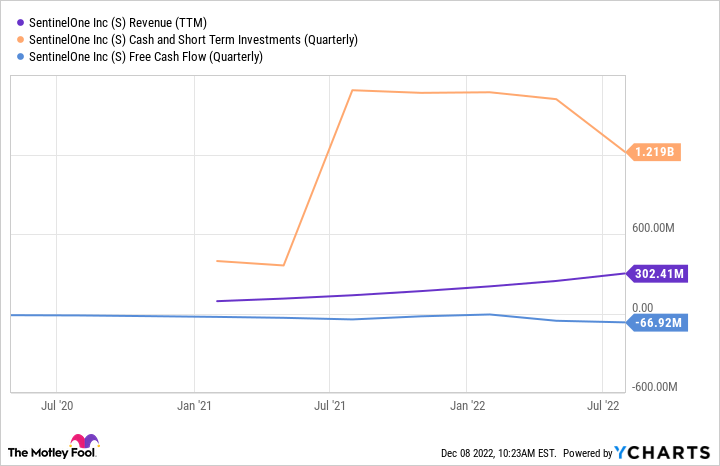This screenshot has height=466, width=720.
Task: Click the 'Powered by' text
Action: (x=588, y=453)
